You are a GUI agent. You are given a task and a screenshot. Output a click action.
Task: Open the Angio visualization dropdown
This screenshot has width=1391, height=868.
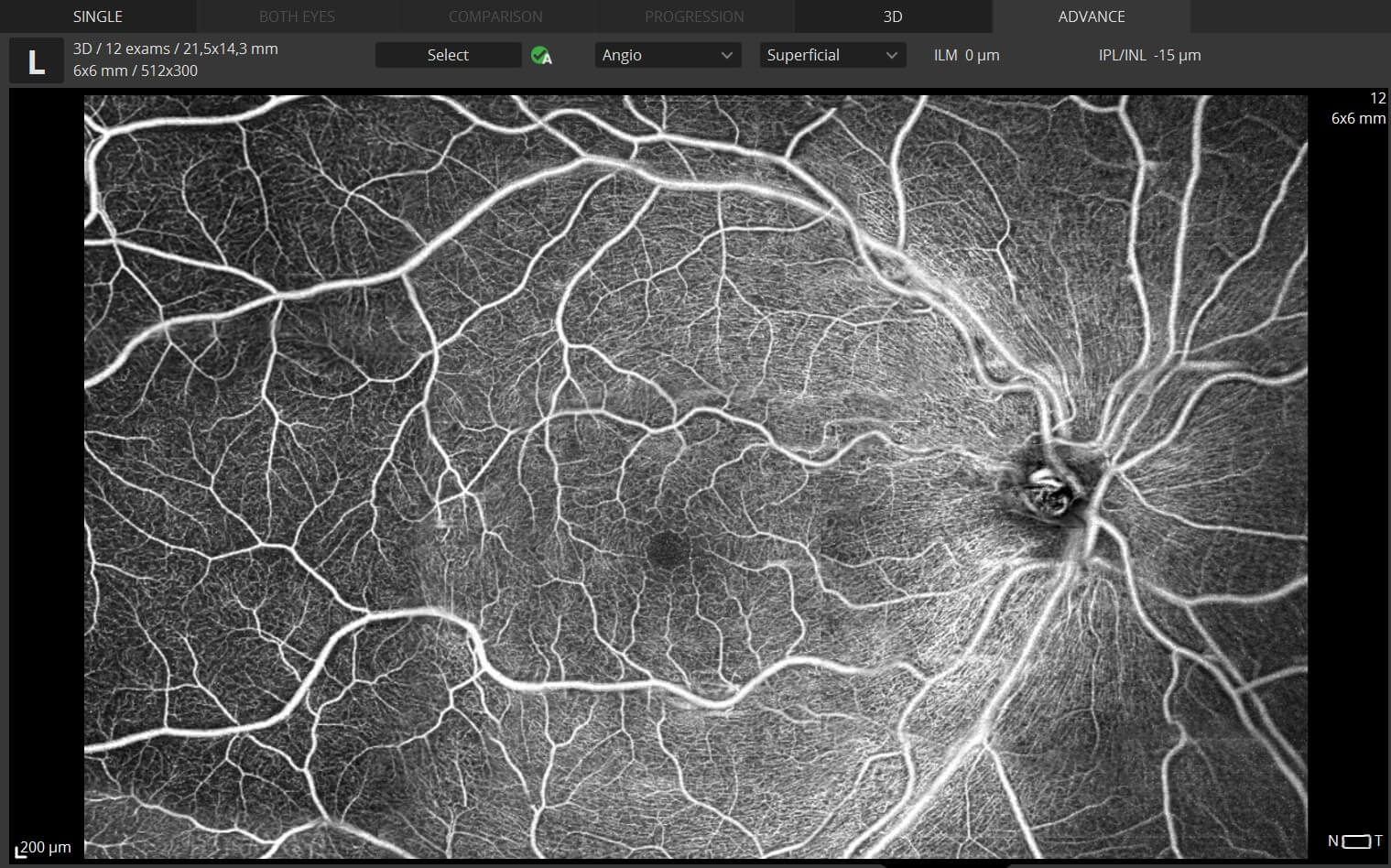(x=668, y=55)
